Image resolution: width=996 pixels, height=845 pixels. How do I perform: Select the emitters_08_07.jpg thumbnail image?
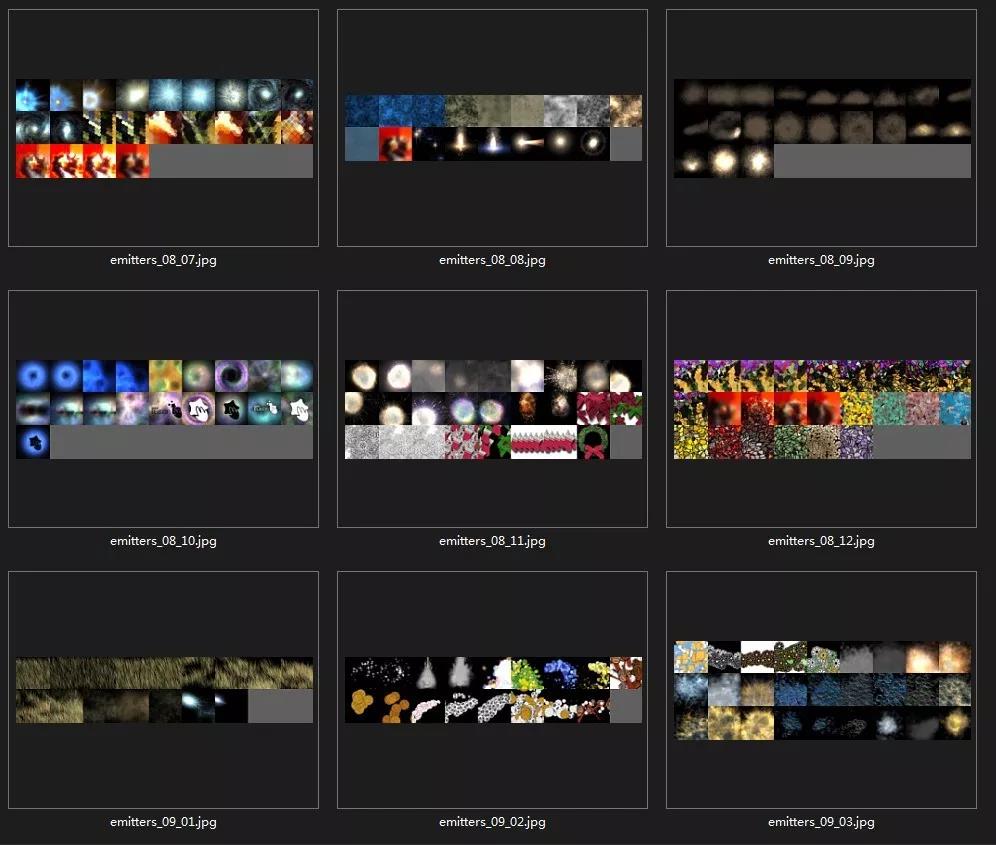[x=164, y=128]
